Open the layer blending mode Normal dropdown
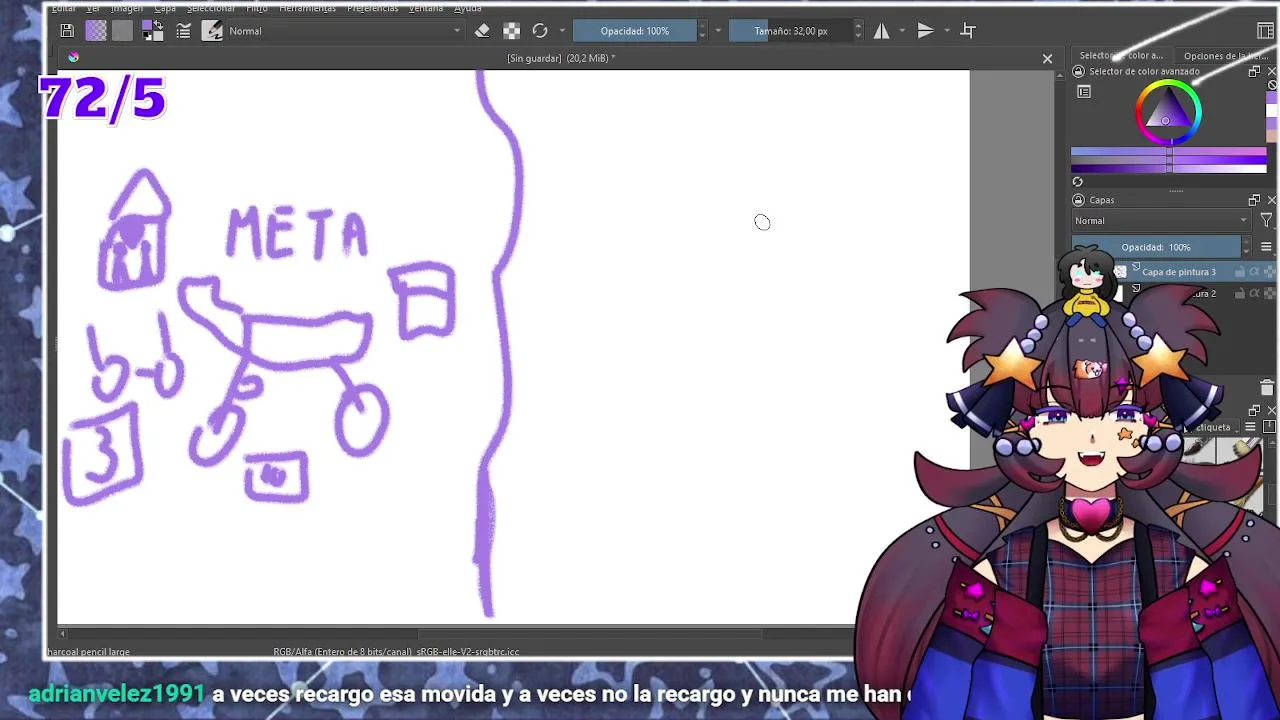The width and height of the screenshot is (1280, 720). click(x=1161, y=221)
